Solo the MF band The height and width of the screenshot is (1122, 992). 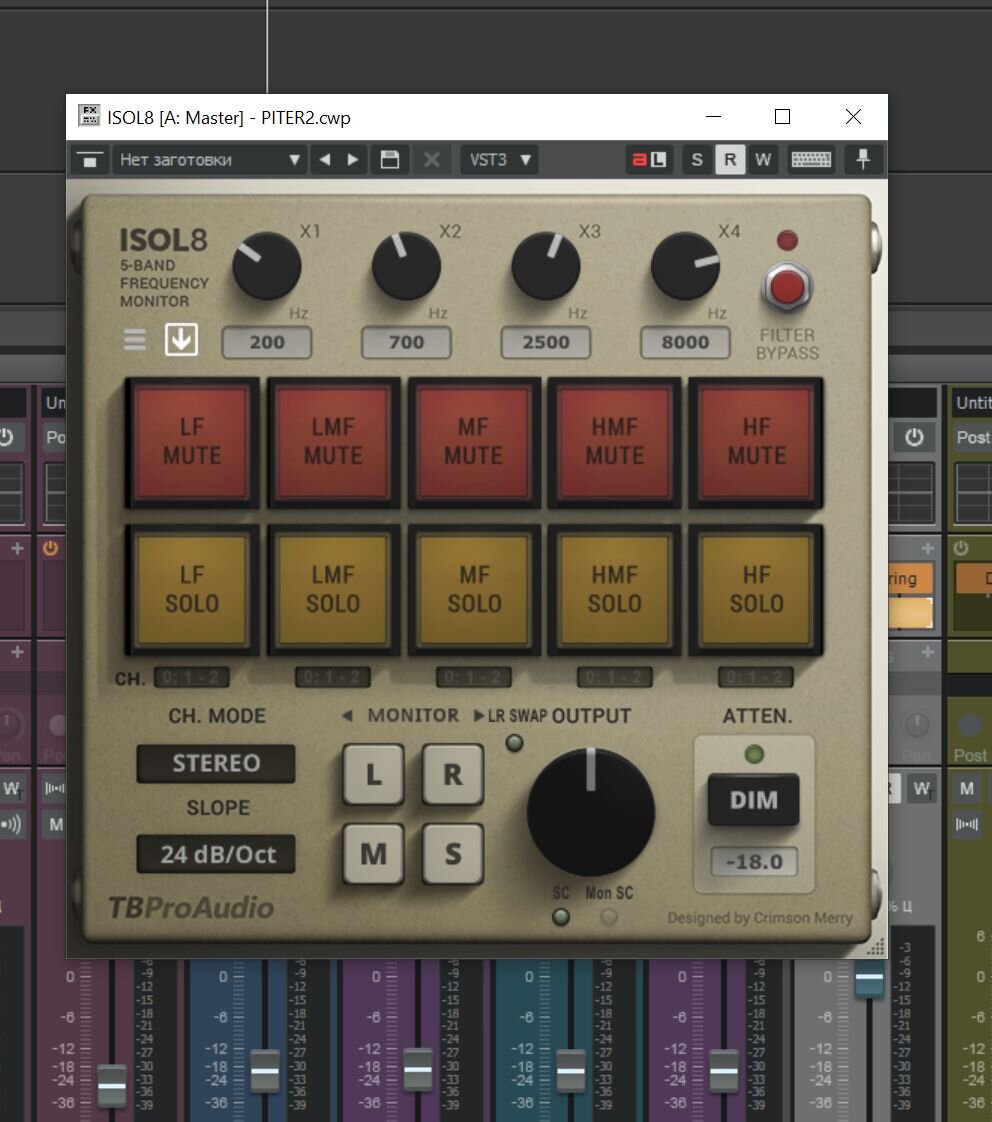(473, 589)
